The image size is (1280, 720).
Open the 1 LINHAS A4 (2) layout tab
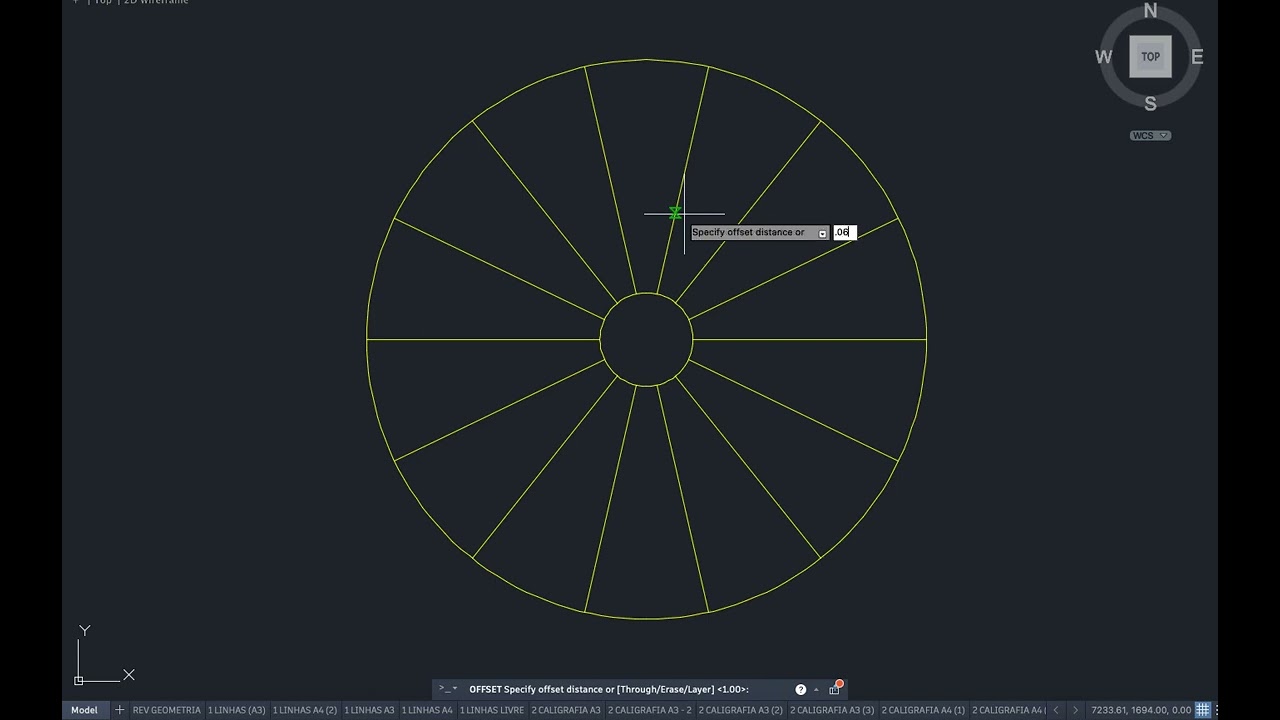(x=305, y=710)
